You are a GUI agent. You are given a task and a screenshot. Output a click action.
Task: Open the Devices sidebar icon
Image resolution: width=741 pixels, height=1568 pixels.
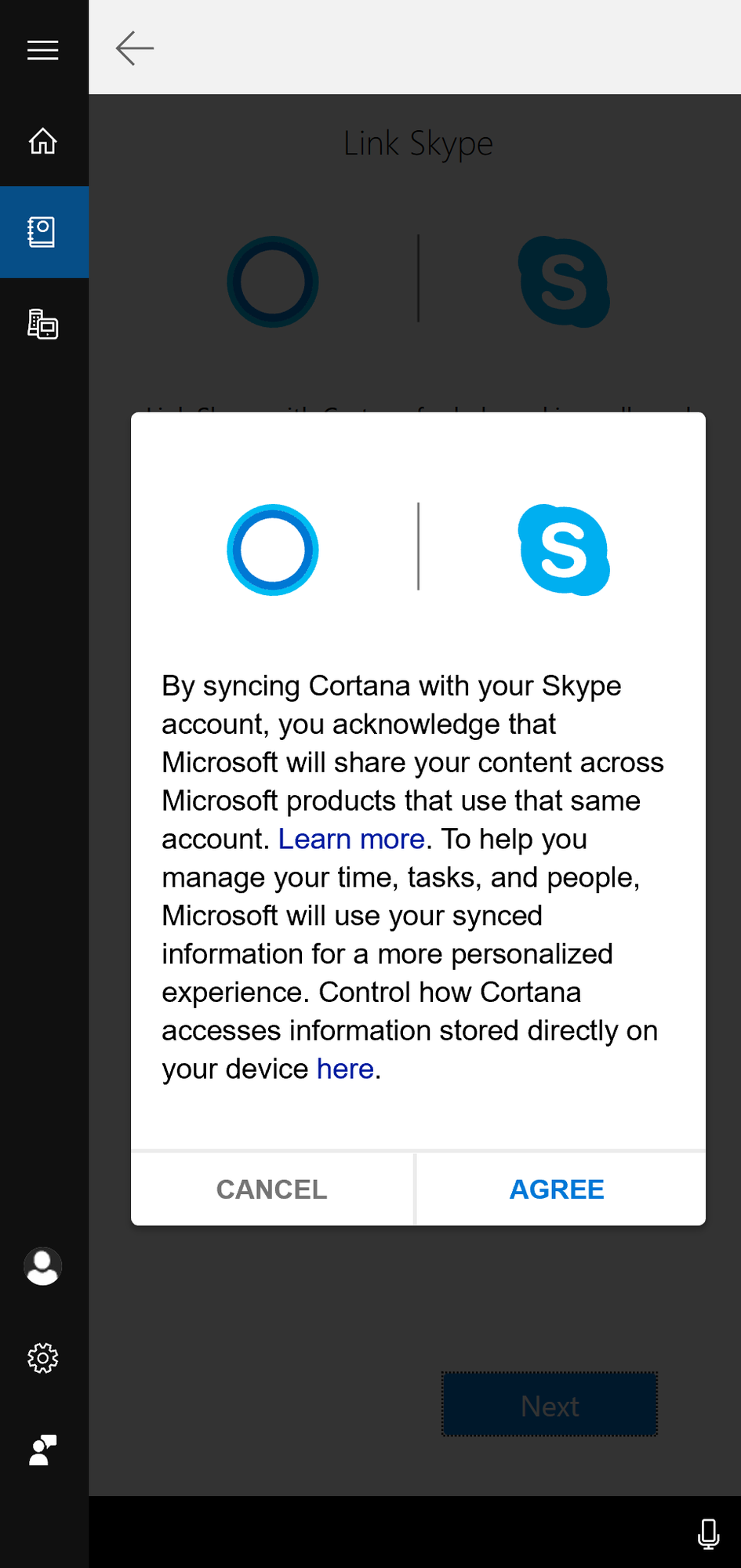43,324
